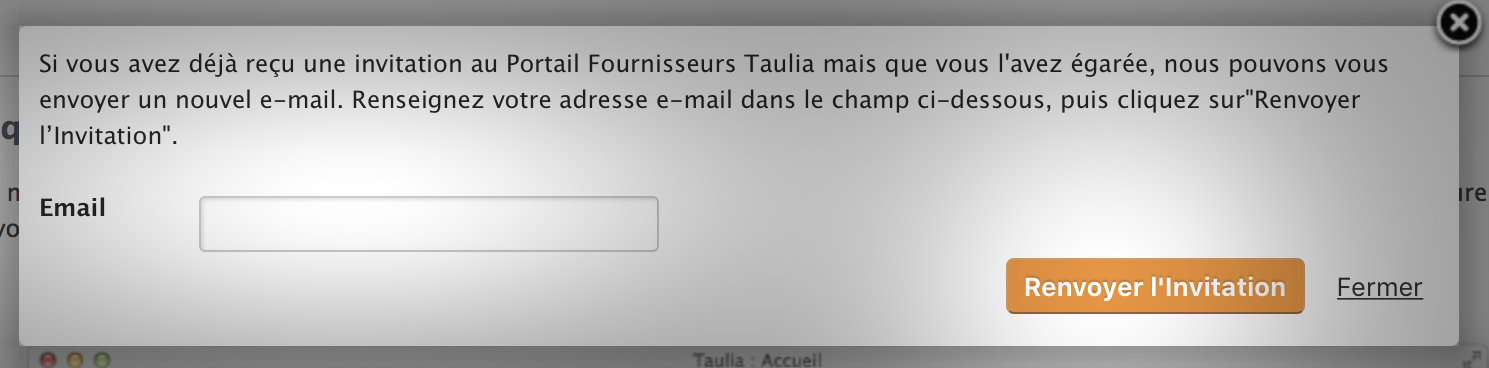Click the Taulia : Accueil window title
Viewport: 1489px width, 368px height.
(x=757, y=359)
